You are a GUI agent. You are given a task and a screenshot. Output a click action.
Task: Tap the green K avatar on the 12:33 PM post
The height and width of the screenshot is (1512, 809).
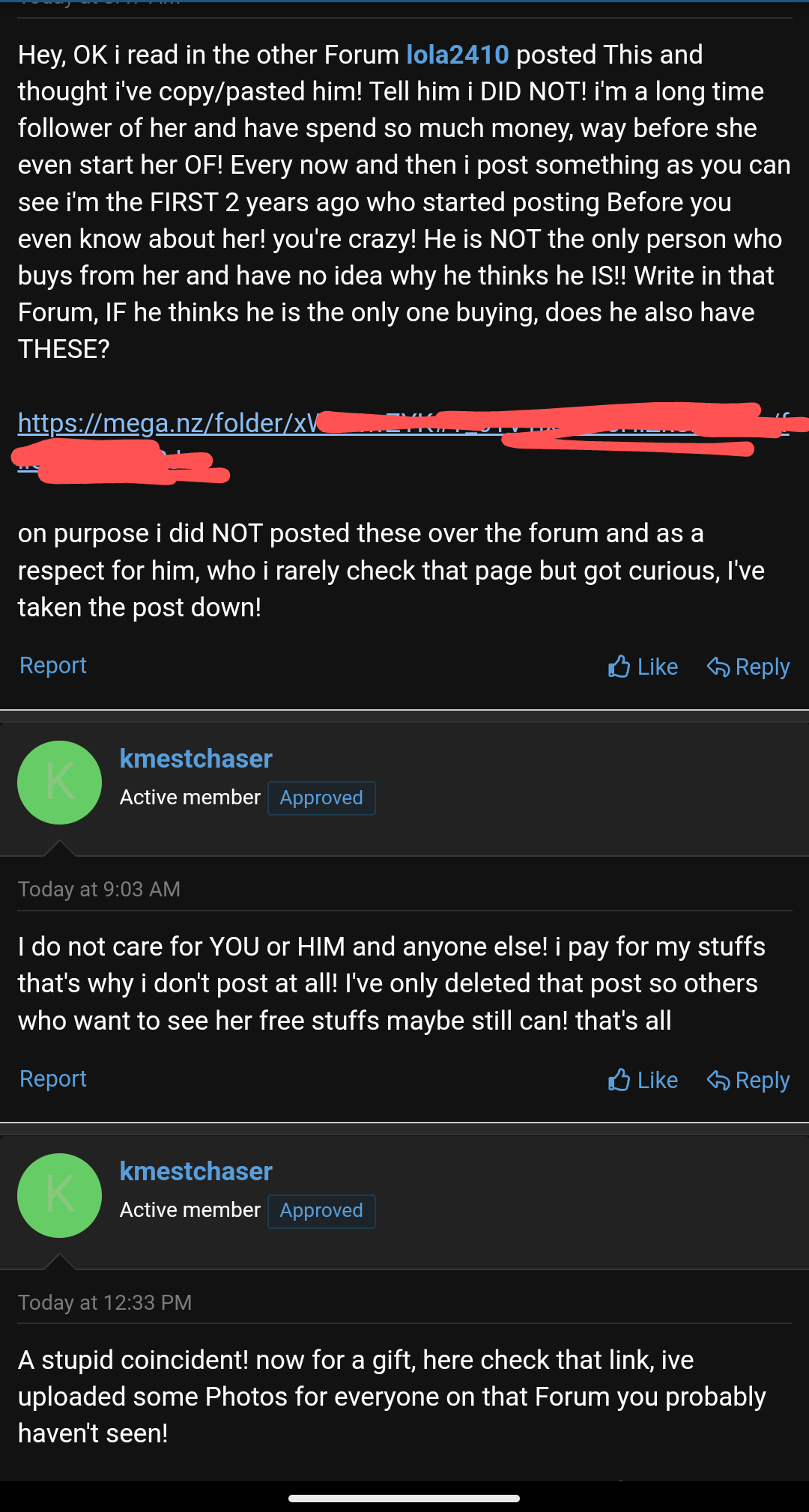pos(60,1195)
